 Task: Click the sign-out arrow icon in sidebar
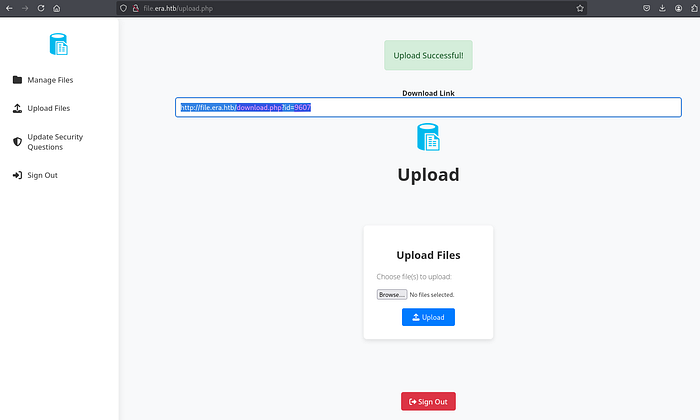[17, 175]
